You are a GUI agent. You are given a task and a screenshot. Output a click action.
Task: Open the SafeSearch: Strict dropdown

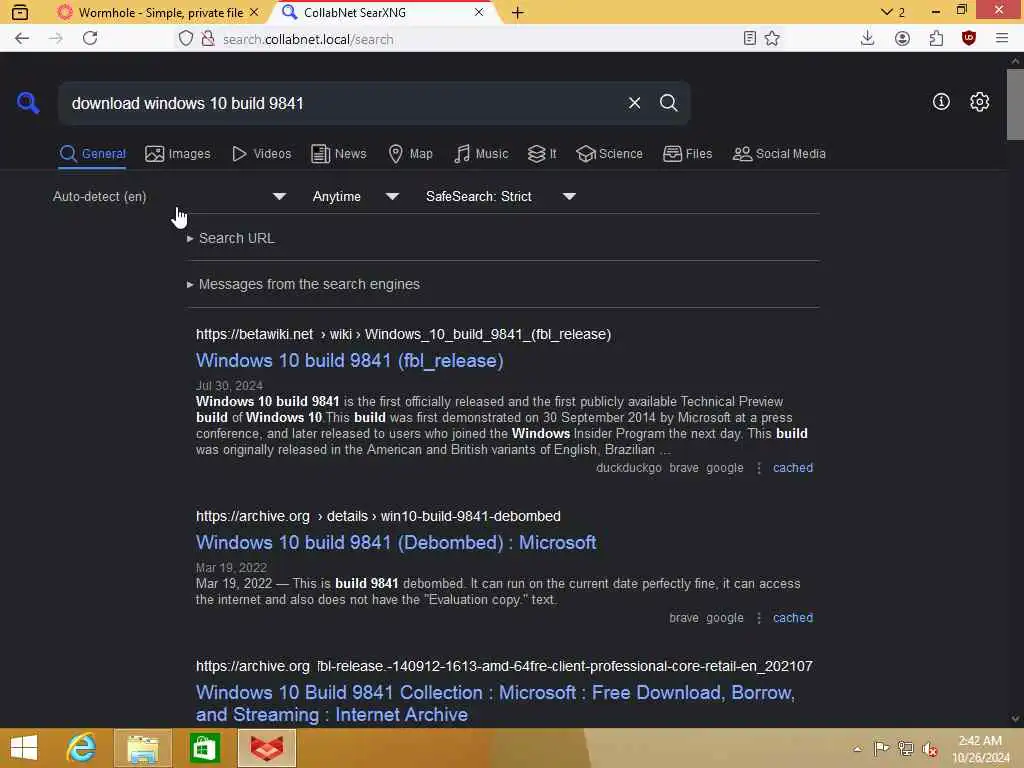click(501, 197)
